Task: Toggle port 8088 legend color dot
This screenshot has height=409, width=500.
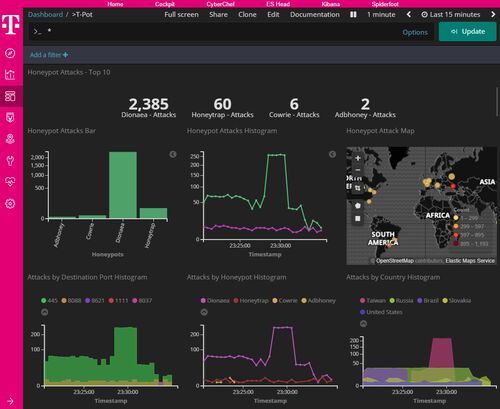Action: (x=64, y=301)
